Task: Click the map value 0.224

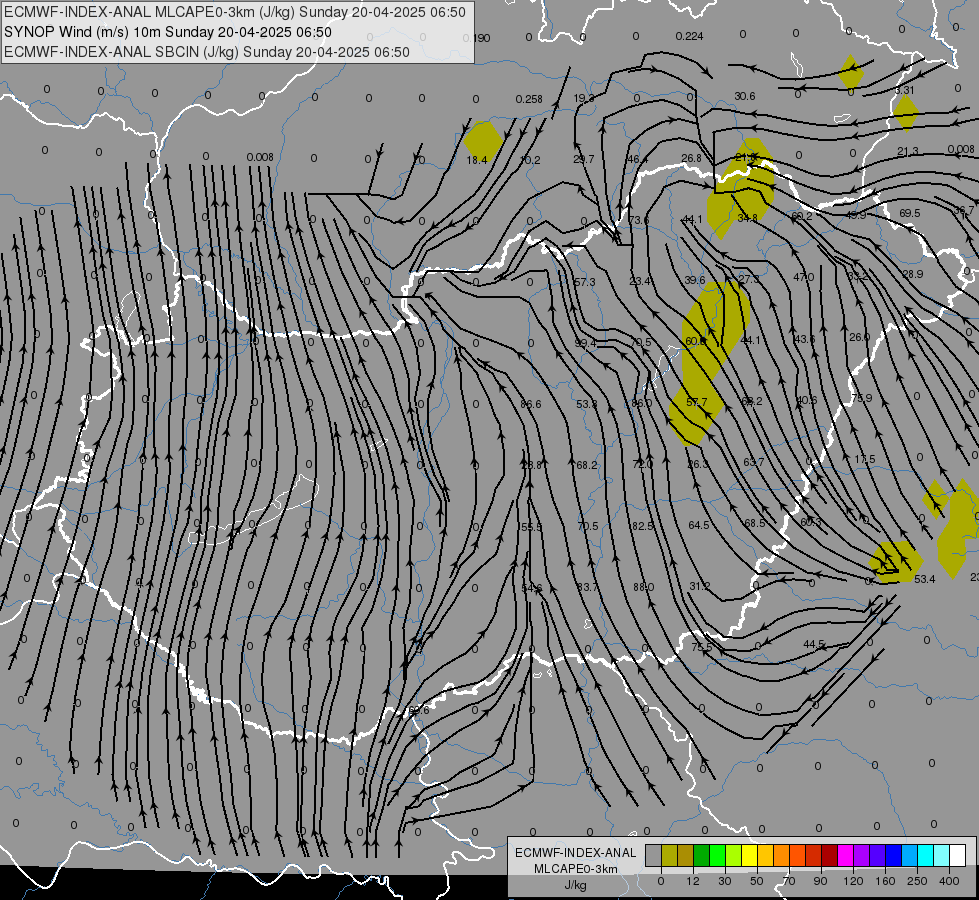Action: click(x=689, y=36)
